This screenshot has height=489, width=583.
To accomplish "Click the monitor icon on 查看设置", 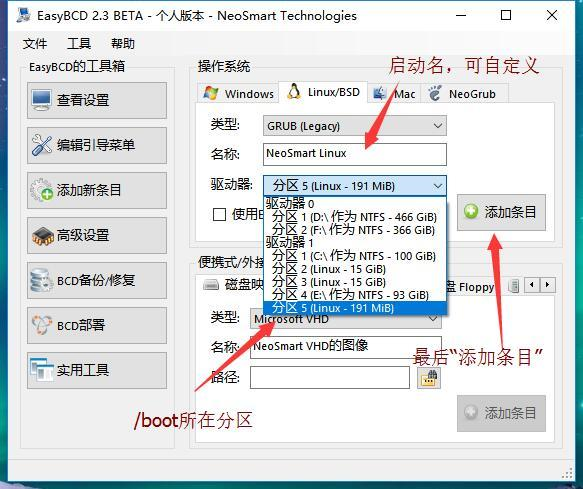I will [x=41, y=100].
